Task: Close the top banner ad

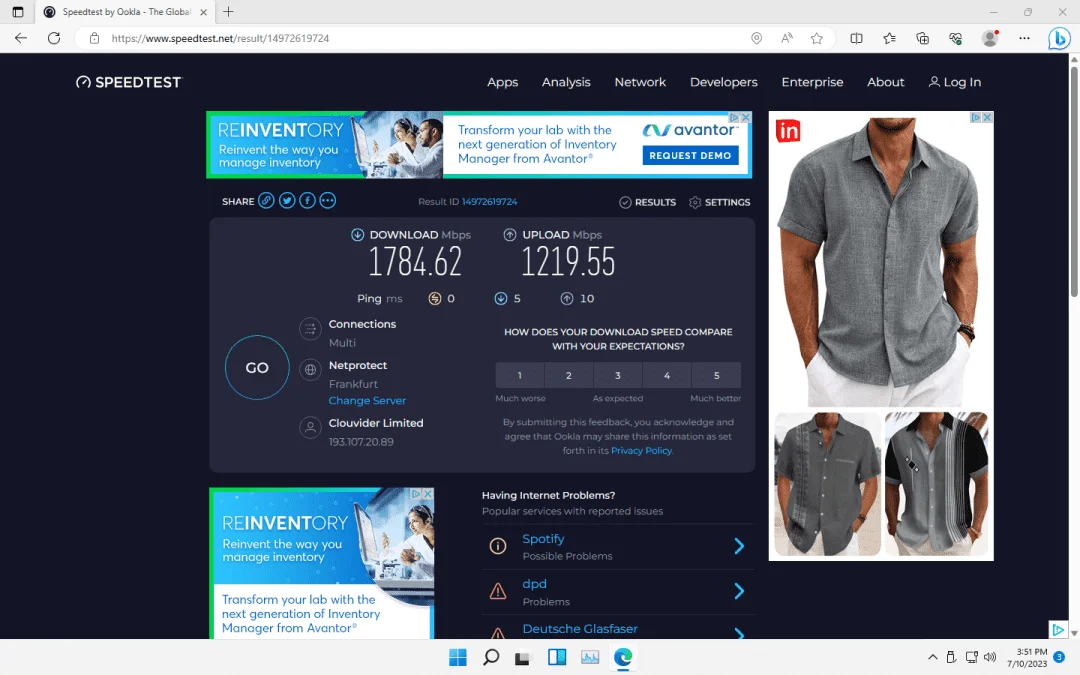Action: pyautogui.click(x=745, y=117)
